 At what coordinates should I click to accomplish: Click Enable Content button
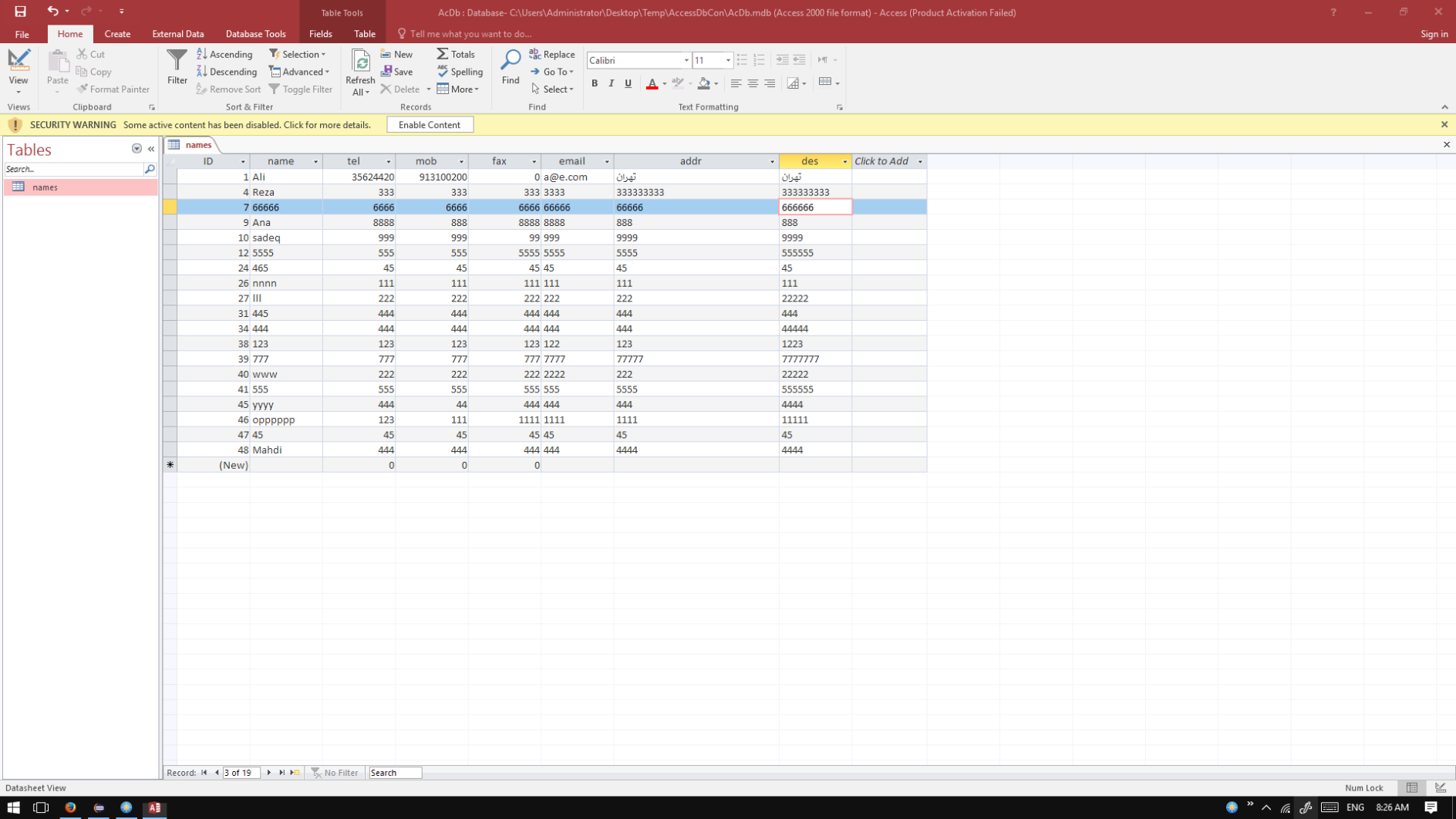coord(430,125)
